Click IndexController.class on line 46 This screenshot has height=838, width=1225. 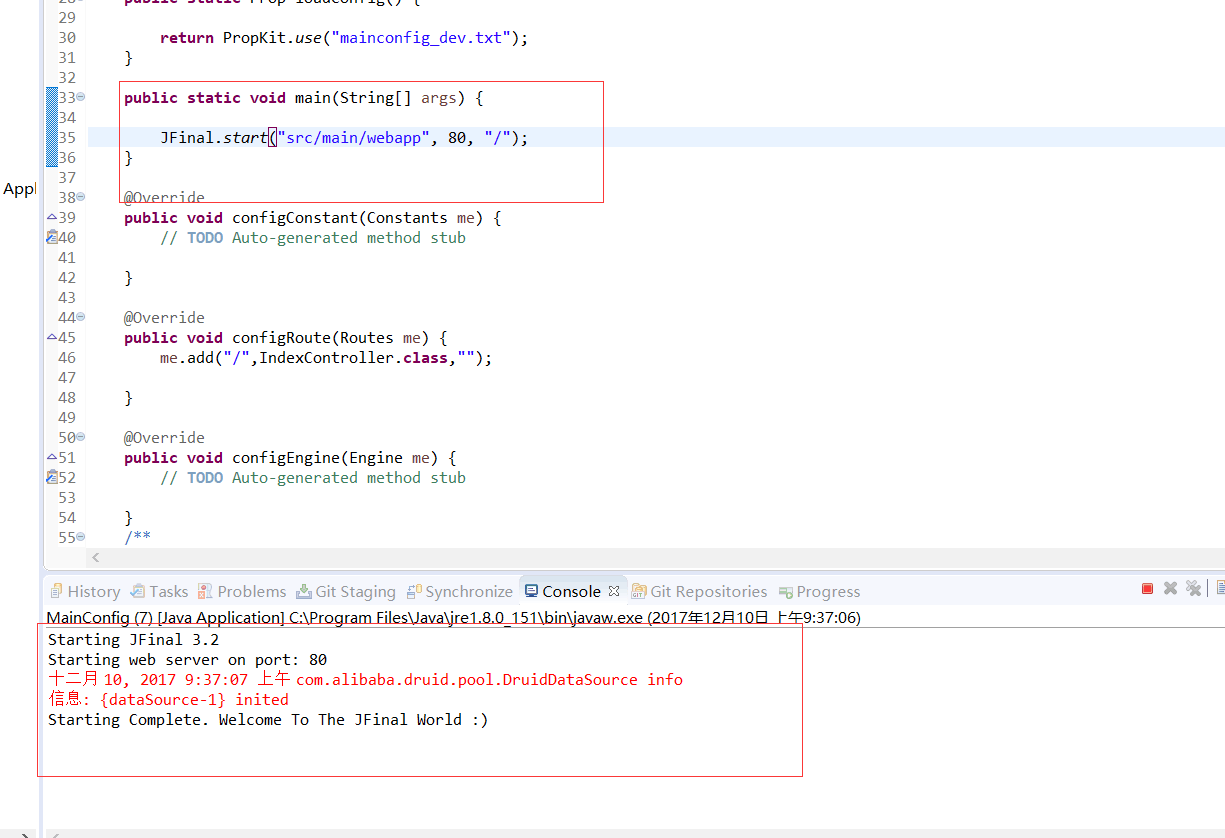354,357
